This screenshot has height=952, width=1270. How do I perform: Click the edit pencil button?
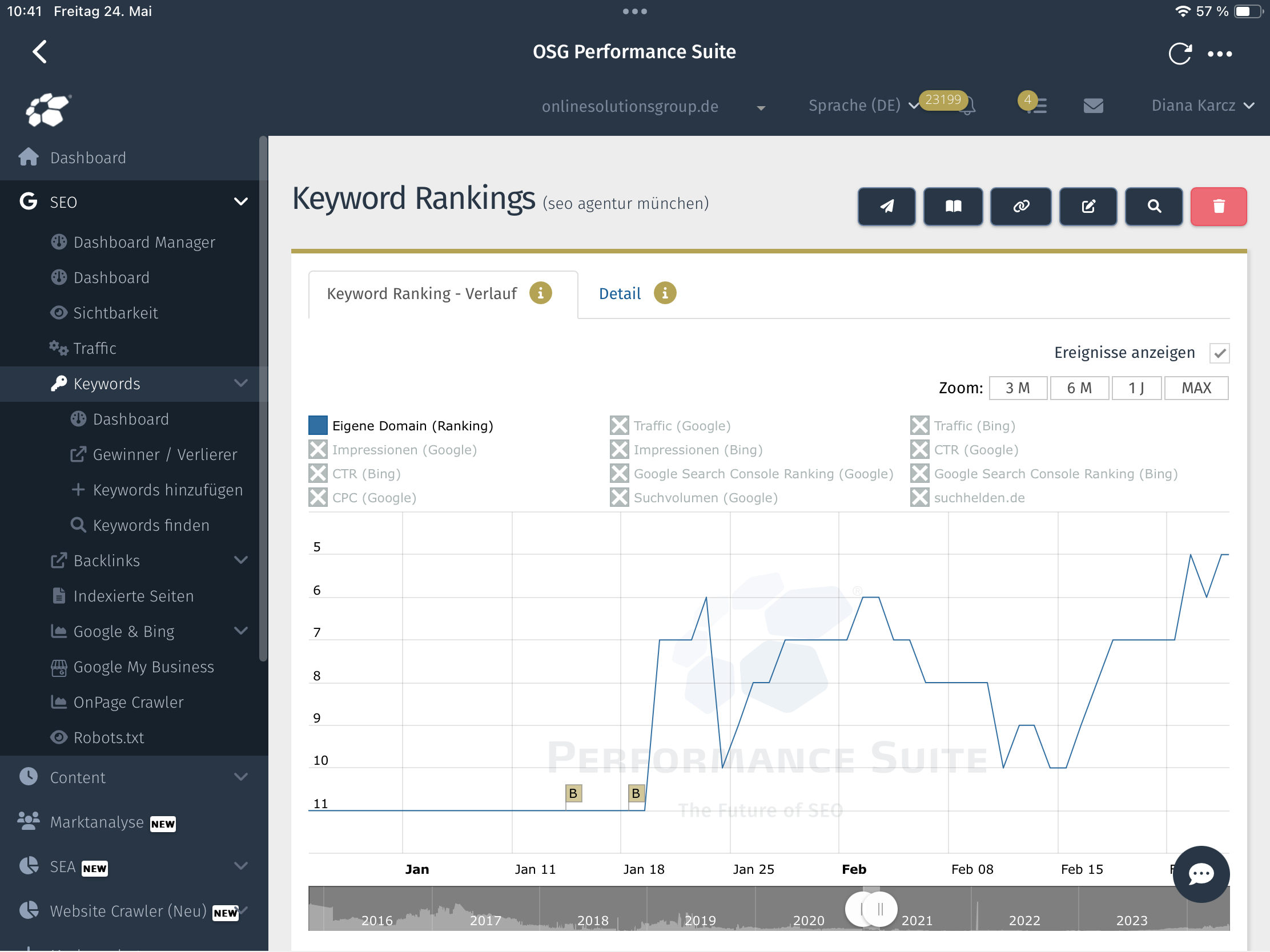pyautogui.click(x=1088, y=206)
